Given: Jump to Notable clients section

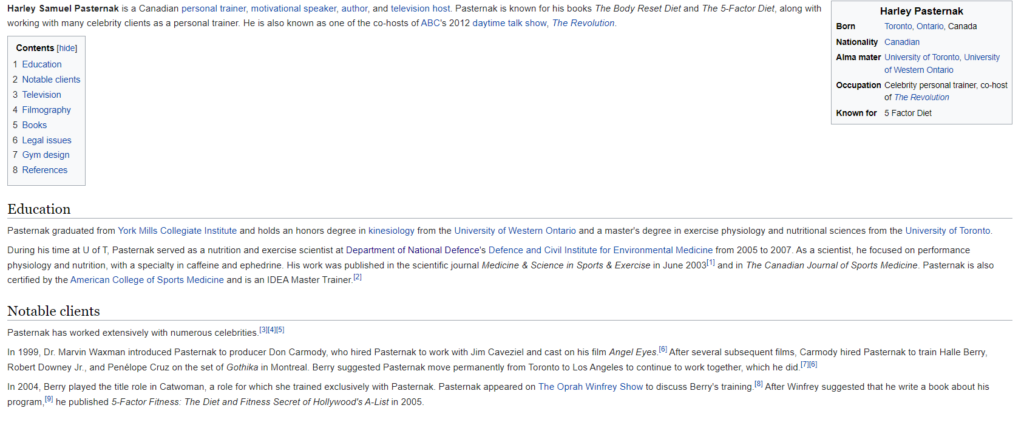Looking at the screenshot, I should click(51, 79).
